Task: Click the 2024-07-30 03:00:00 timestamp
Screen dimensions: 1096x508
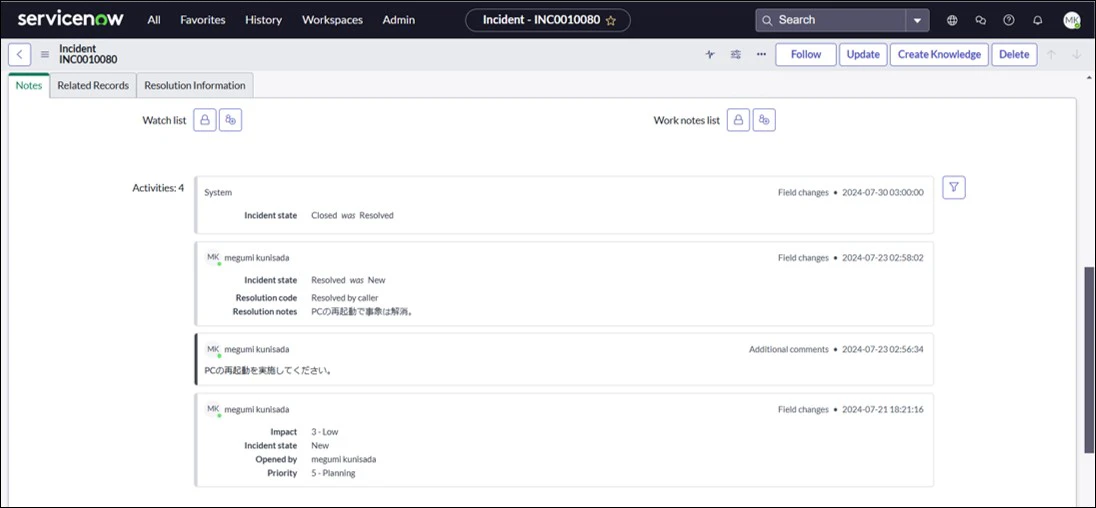Action: [x=883, y=192]
